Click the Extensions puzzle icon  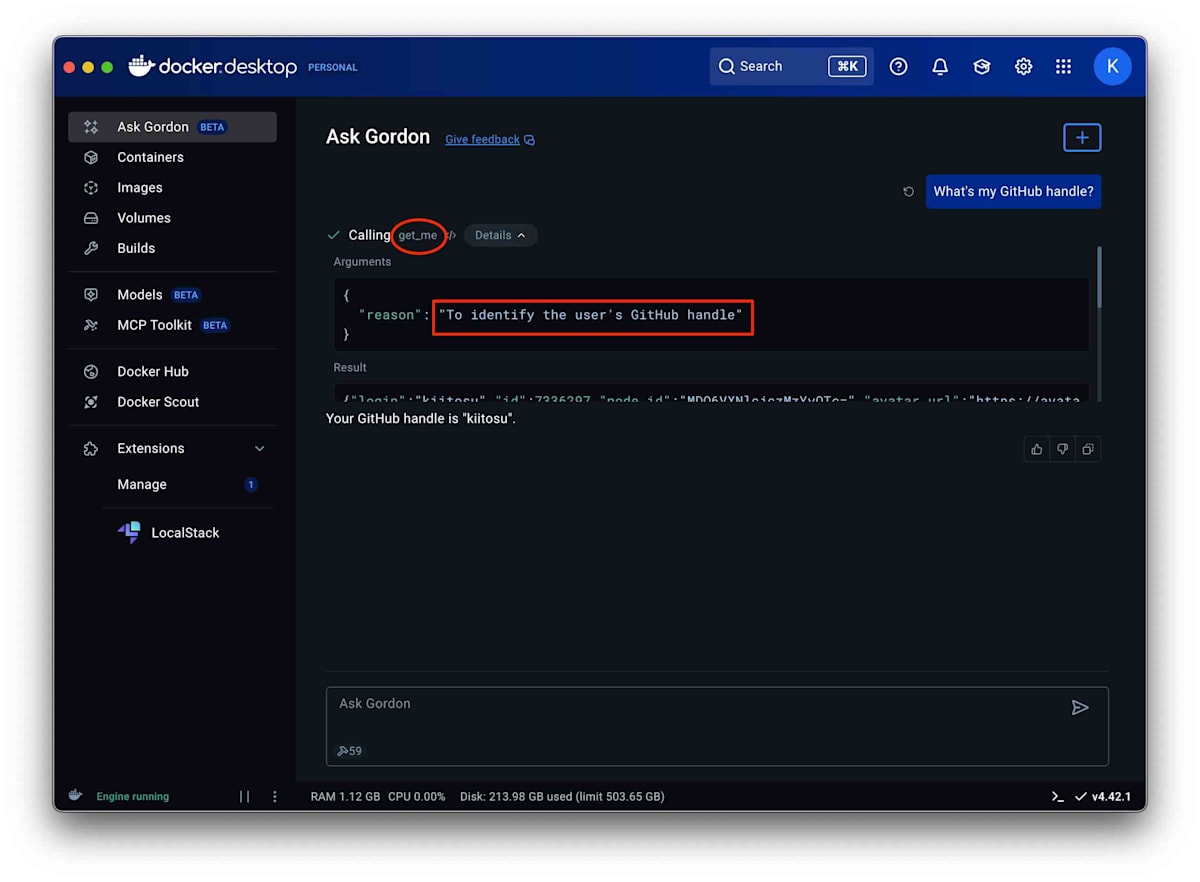[x=91, y=449]
